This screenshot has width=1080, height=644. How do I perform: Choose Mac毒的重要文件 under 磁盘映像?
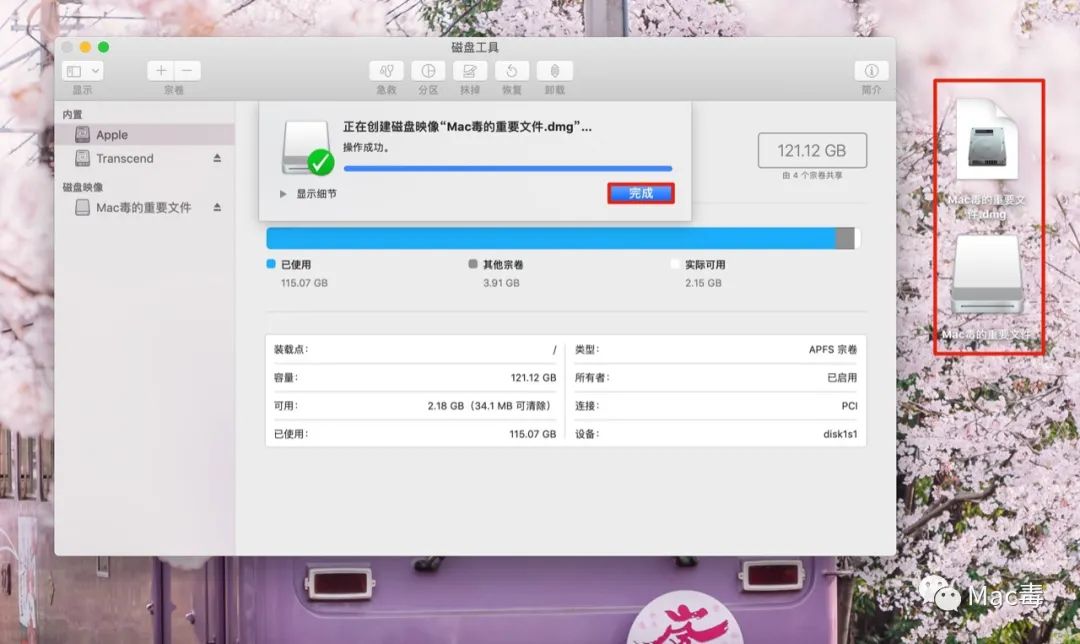[x=143, y=208]
